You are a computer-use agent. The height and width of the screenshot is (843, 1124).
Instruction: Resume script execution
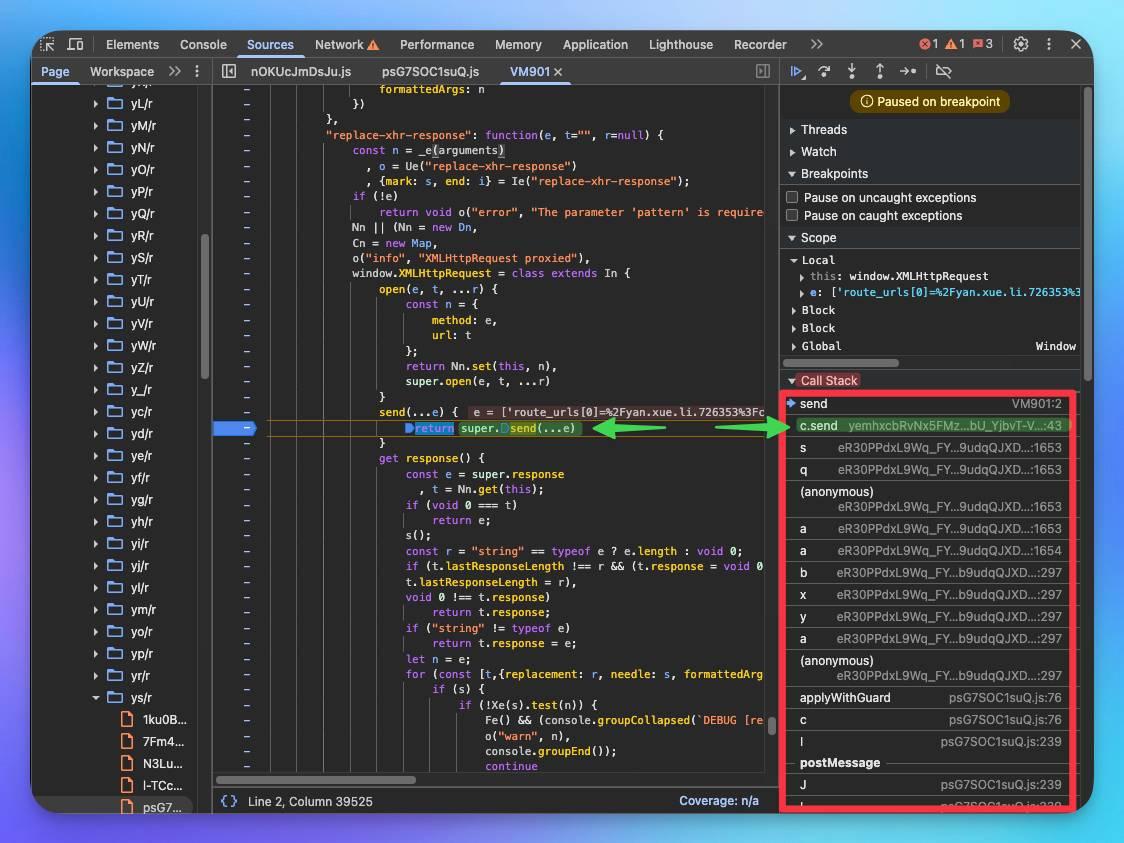796,71
